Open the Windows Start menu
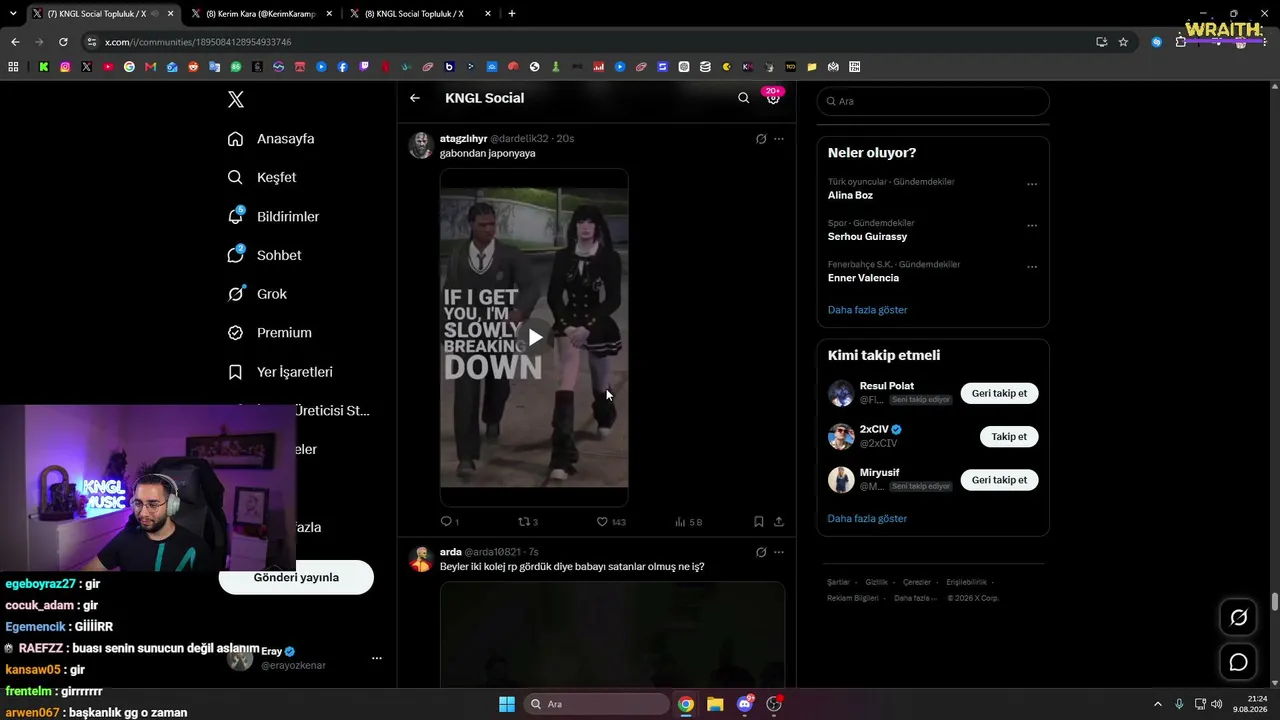 [x=507, y=704]
